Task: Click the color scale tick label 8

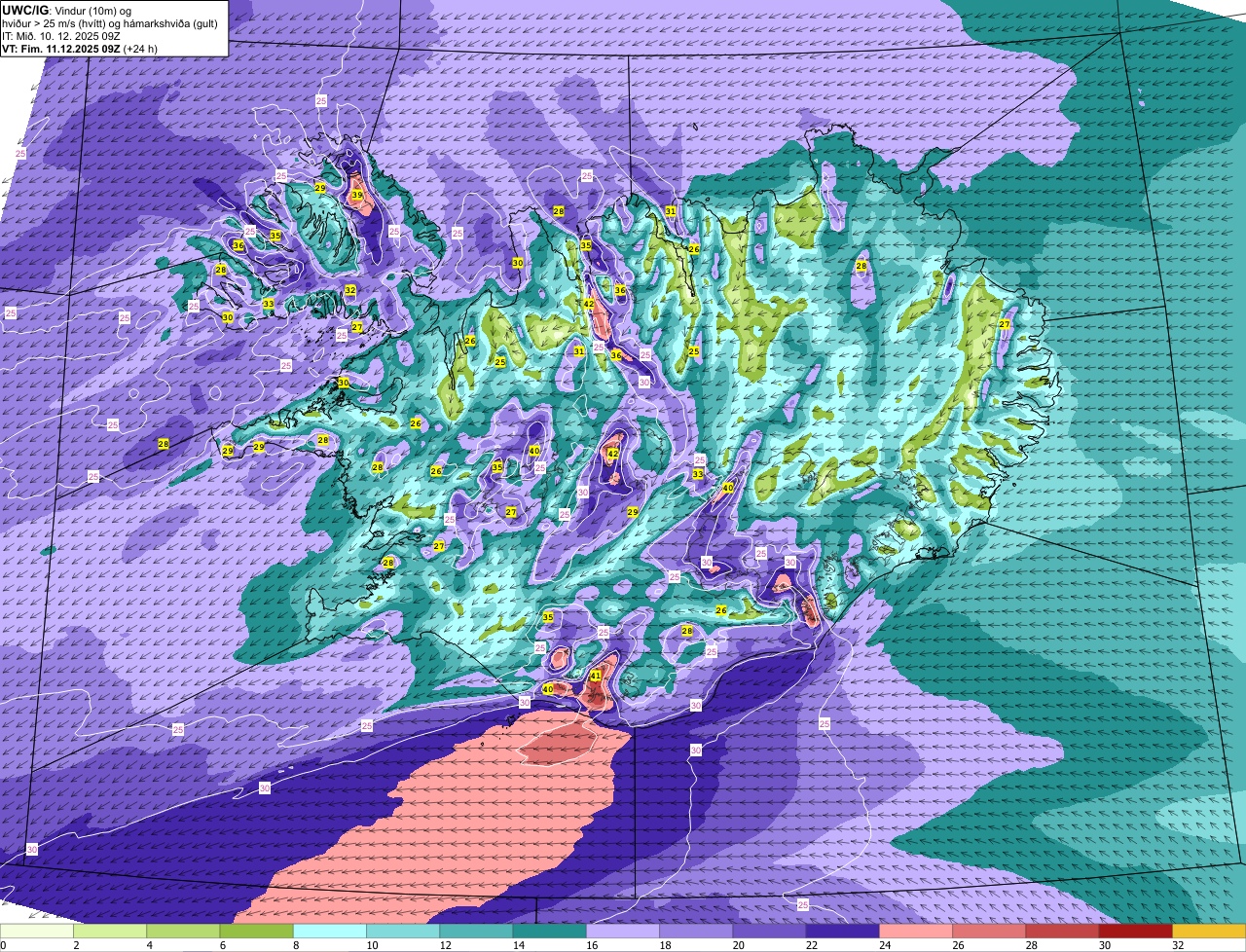Action: 294,945
